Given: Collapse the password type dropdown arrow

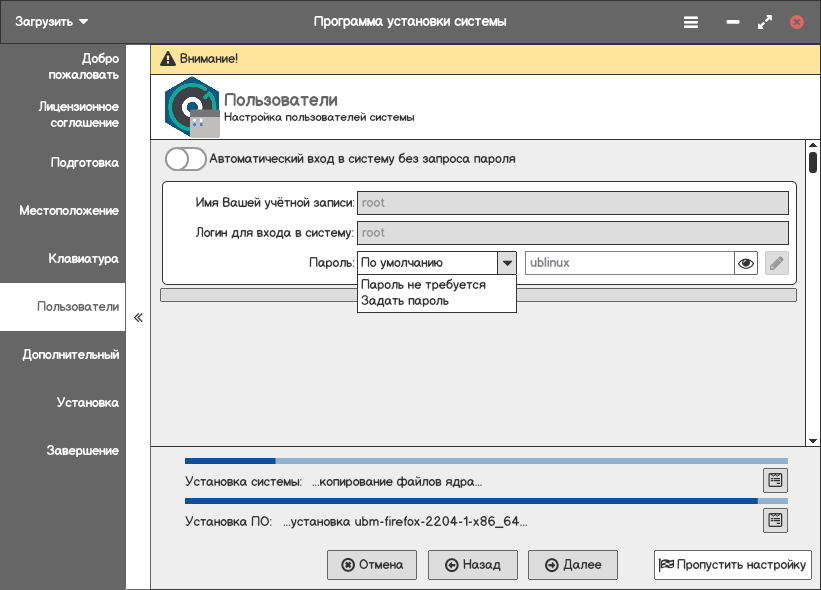Looking at the screenshot, I should click(x=507, y=263).
